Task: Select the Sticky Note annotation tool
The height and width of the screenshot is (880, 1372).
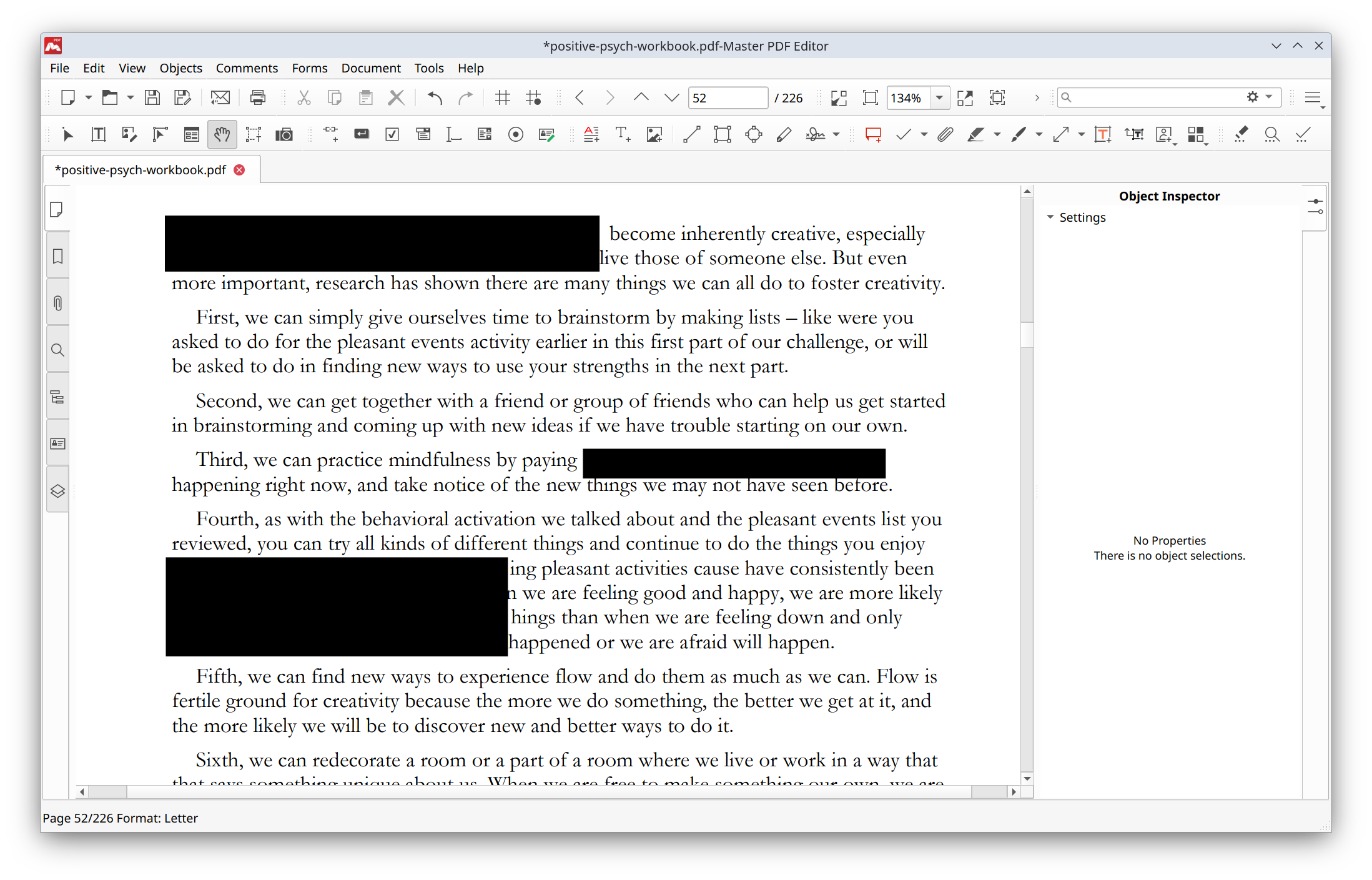Action: pyautogui.click(x=872, y=134)
